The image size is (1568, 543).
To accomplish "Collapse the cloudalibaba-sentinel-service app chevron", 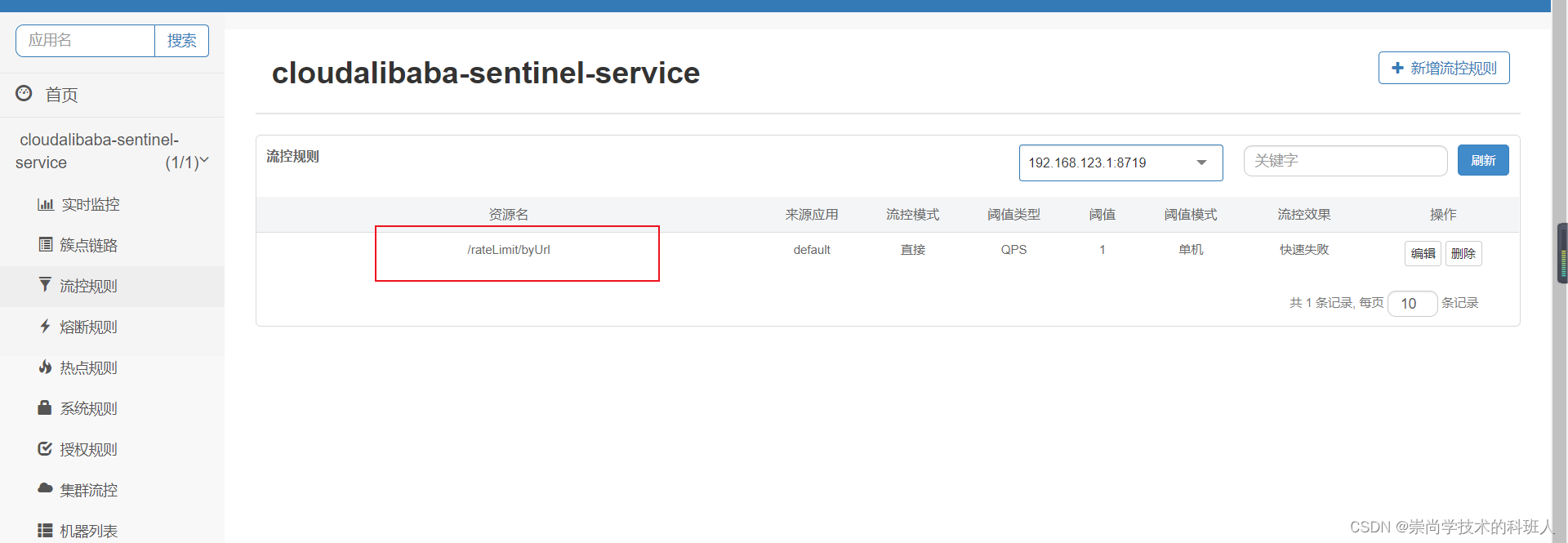I will 204,161.
